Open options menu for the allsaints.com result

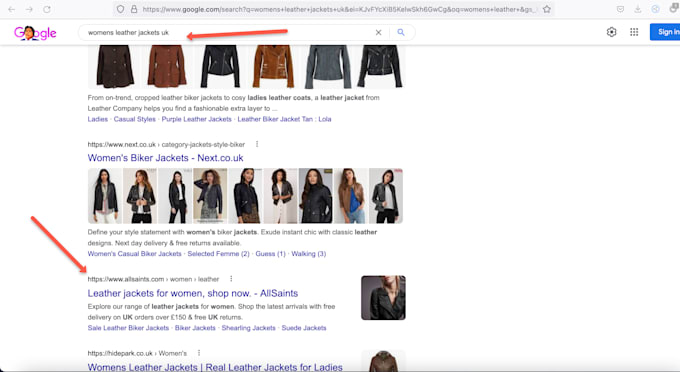tap(231, 279)
